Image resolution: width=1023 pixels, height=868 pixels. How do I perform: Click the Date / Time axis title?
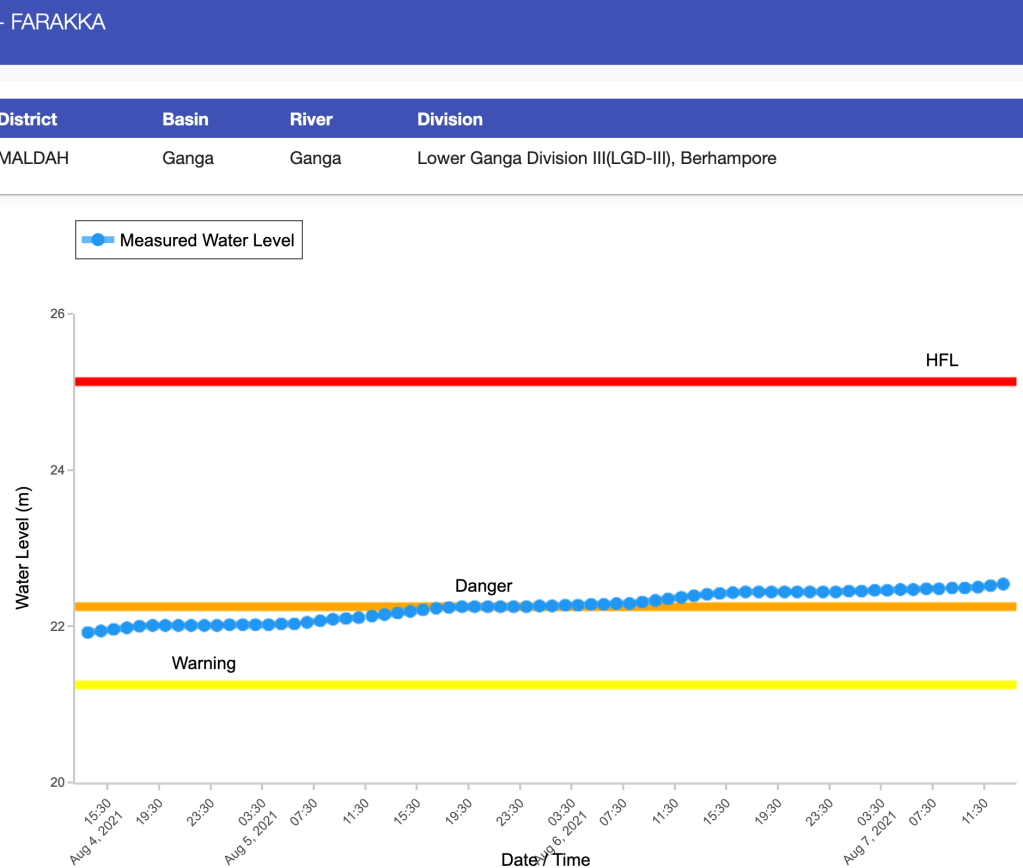(545, 859)
